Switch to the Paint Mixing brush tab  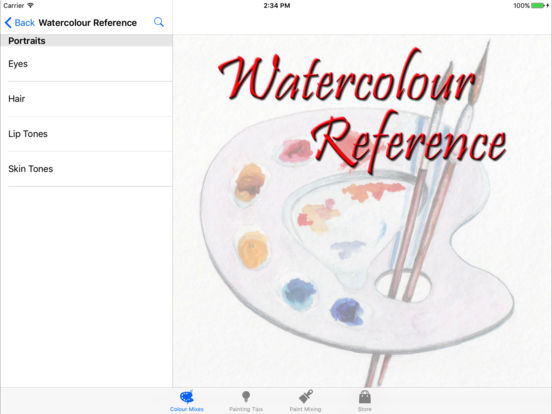click(305, 401)
